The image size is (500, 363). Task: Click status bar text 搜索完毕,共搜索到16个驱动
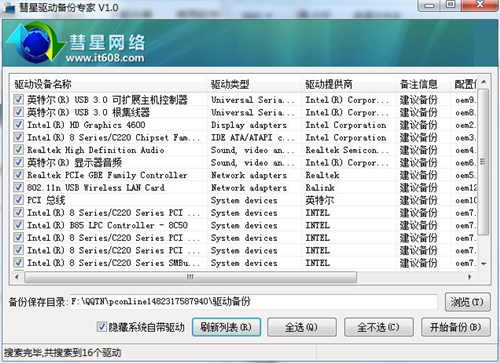tap(63, 353)
